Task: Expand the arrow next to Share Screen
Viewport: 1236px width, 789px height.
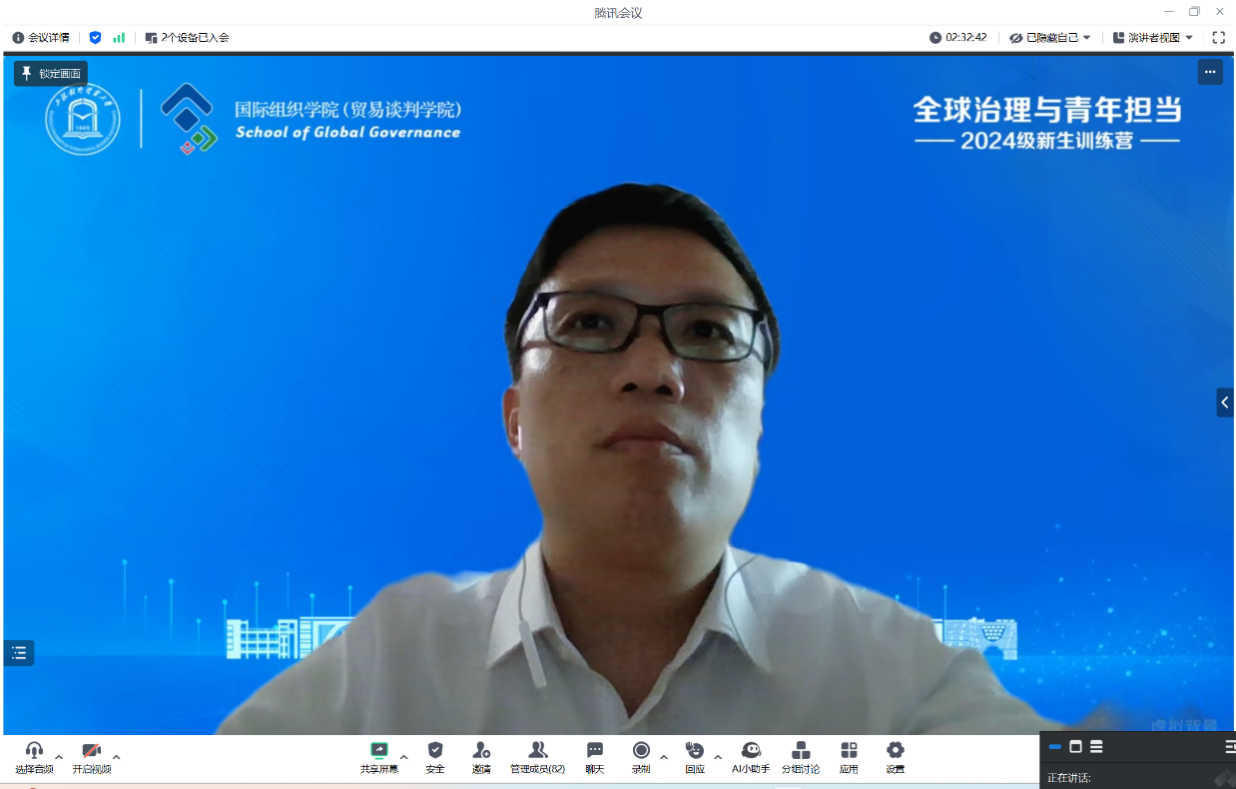Action: click(404, 757)
